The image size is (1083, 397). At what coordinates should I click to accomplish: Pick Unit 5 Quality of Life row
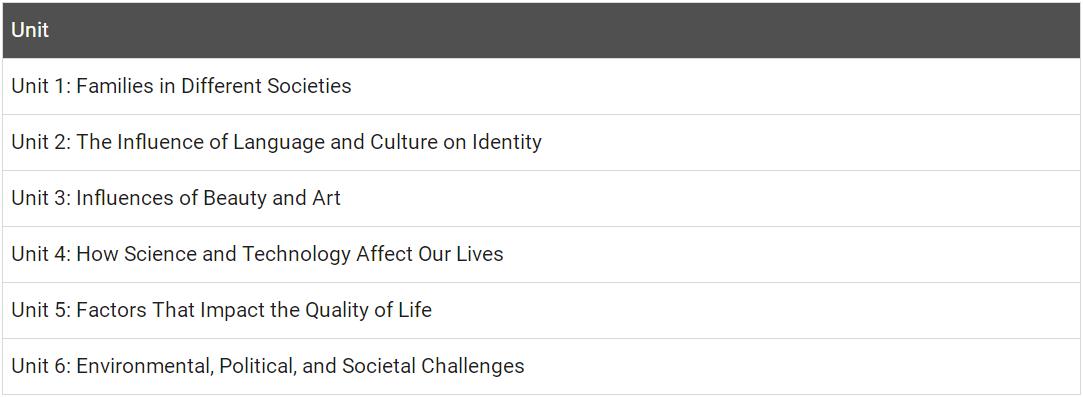coord(542,310)
